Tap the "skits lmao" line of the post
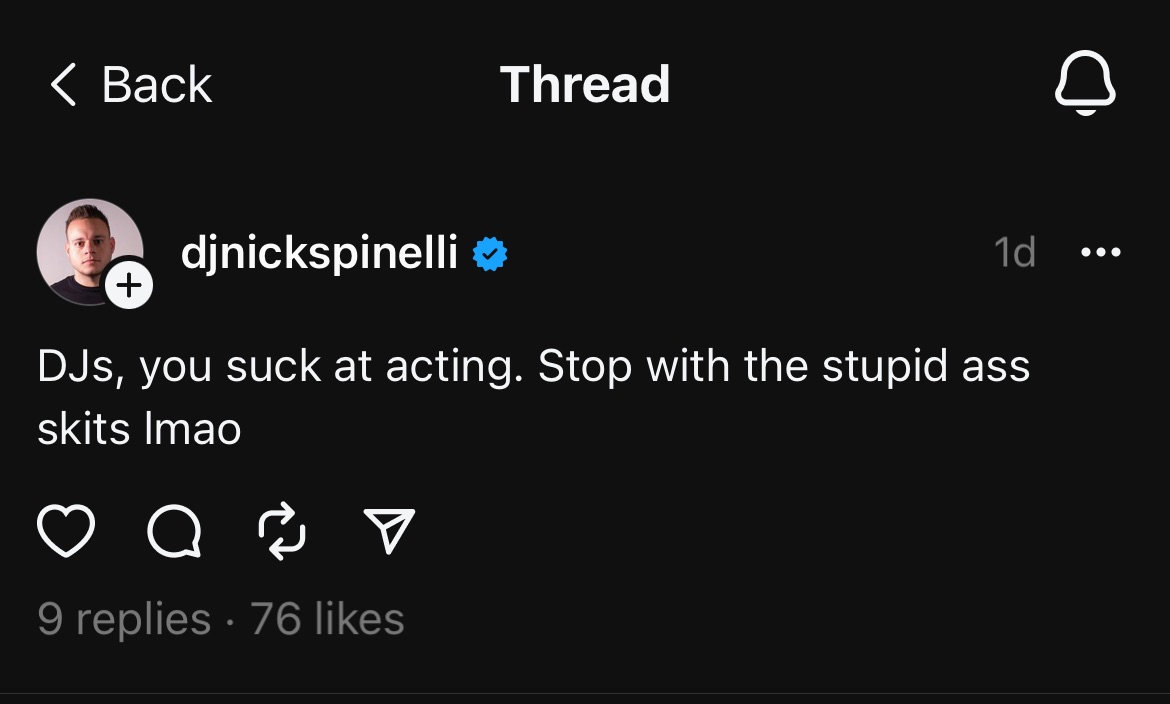The image size is (1170, 704). coord(139,430)
